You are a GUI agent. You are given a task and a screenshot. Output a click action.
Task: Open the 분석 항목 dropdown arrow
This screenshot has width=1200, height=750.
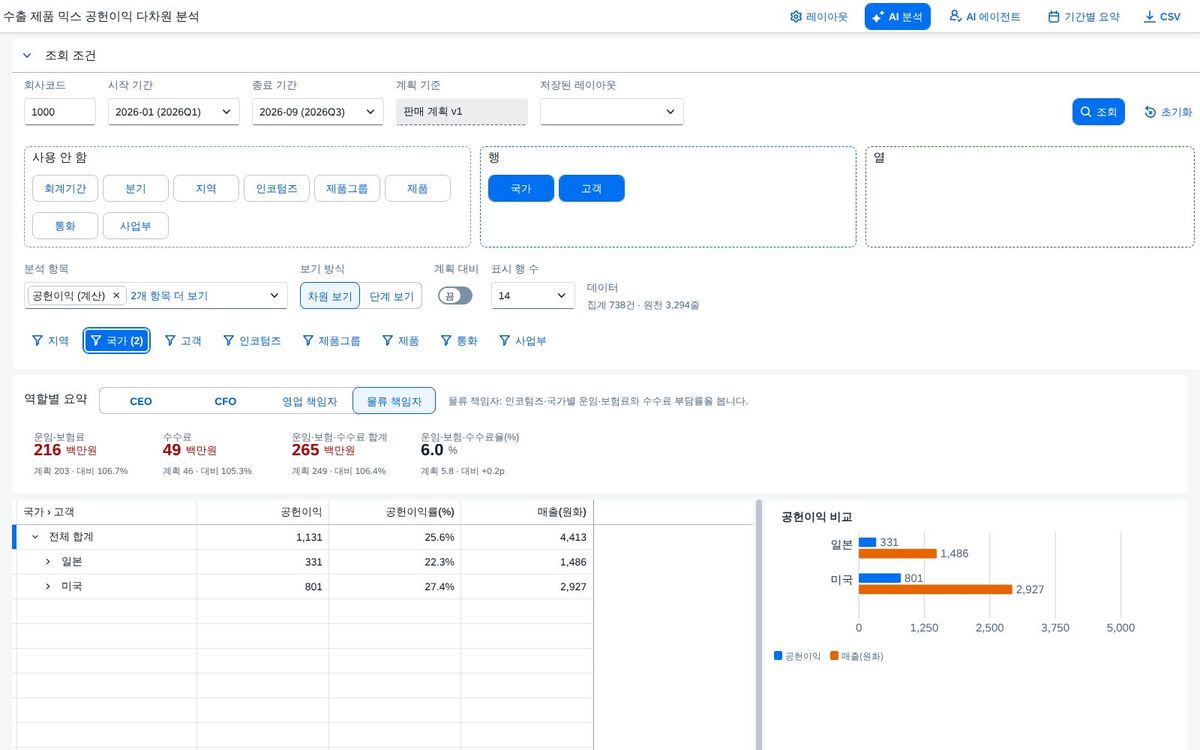275,296
